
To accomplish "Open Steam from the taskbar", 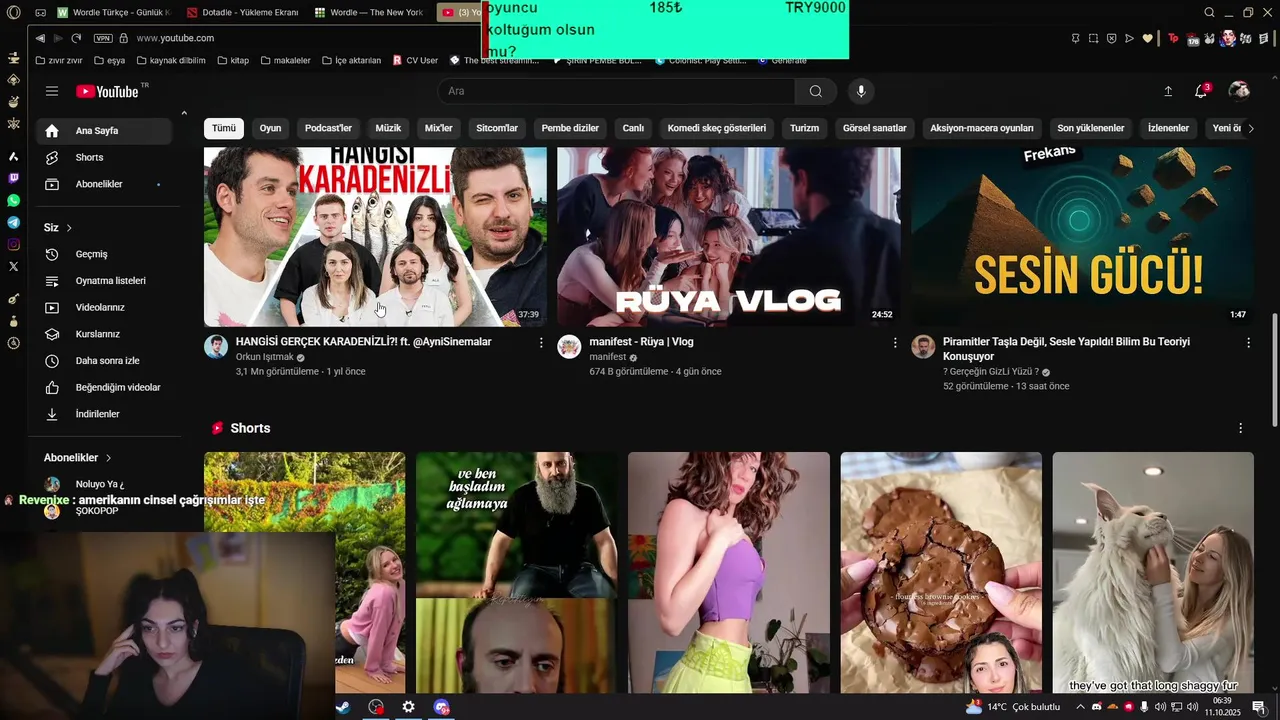I will tap(342, 707).
